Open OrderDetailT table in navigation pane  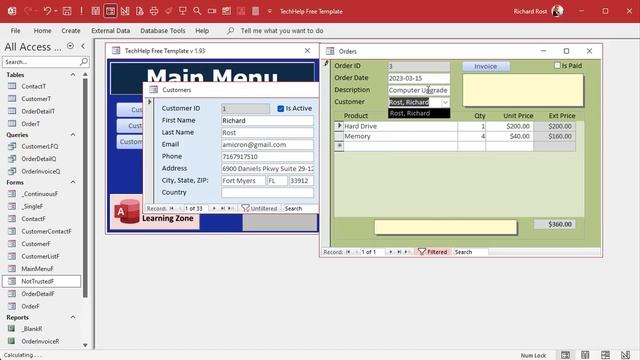38,111
